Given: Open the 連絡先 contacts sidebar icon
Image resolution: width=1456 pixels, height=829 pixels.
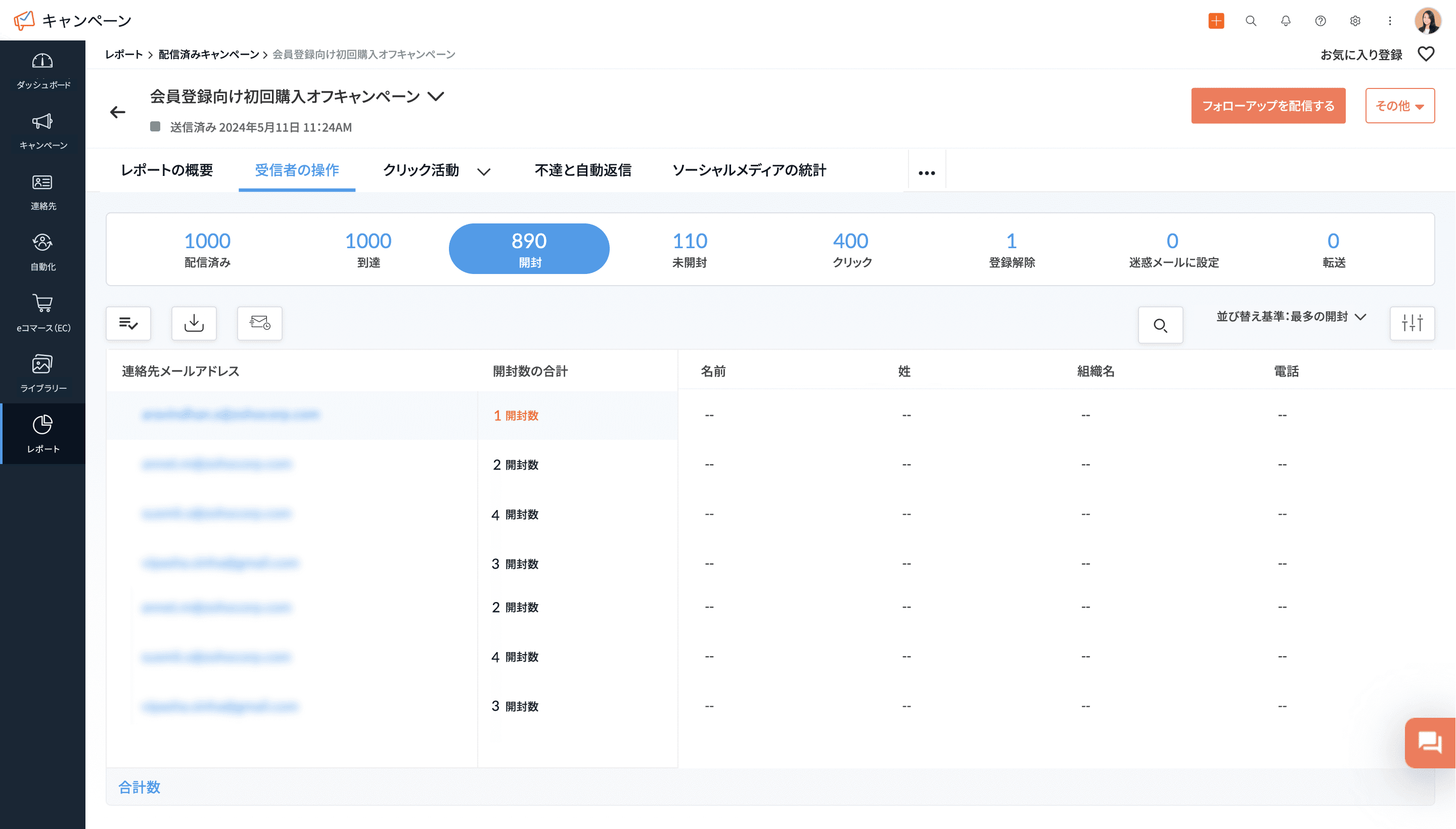Looking at the screenshot, I should click(42, 183).
